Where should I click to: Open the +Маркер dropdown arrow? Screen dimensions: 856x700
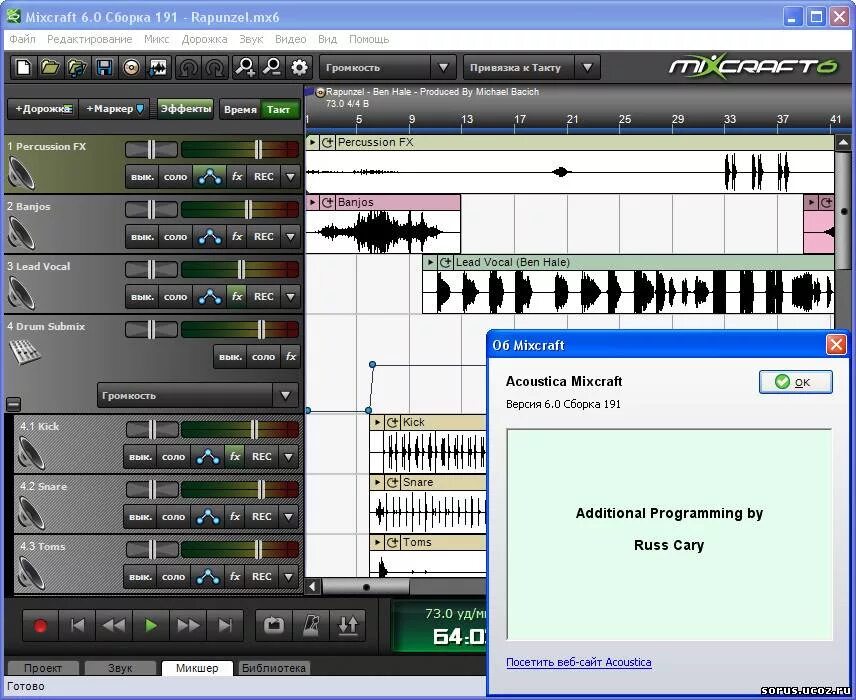point(140,109)
